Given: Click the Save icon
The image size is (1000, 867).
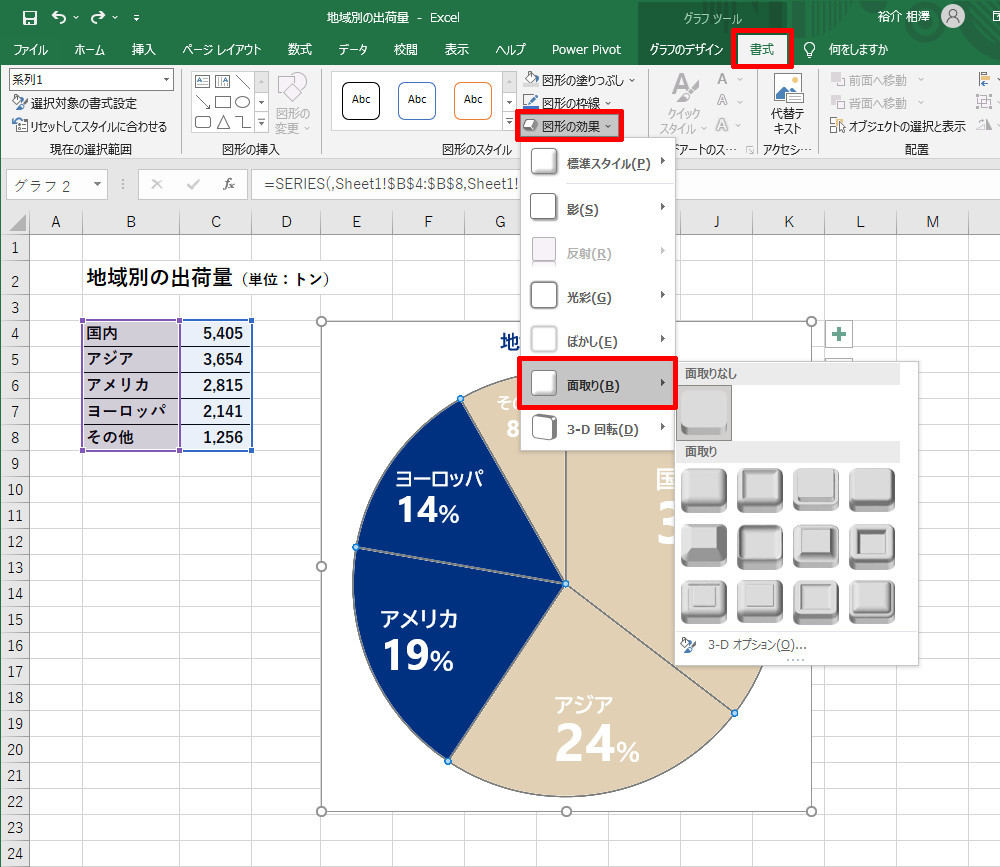Looking at the screenshot, I should click(30, 17).
